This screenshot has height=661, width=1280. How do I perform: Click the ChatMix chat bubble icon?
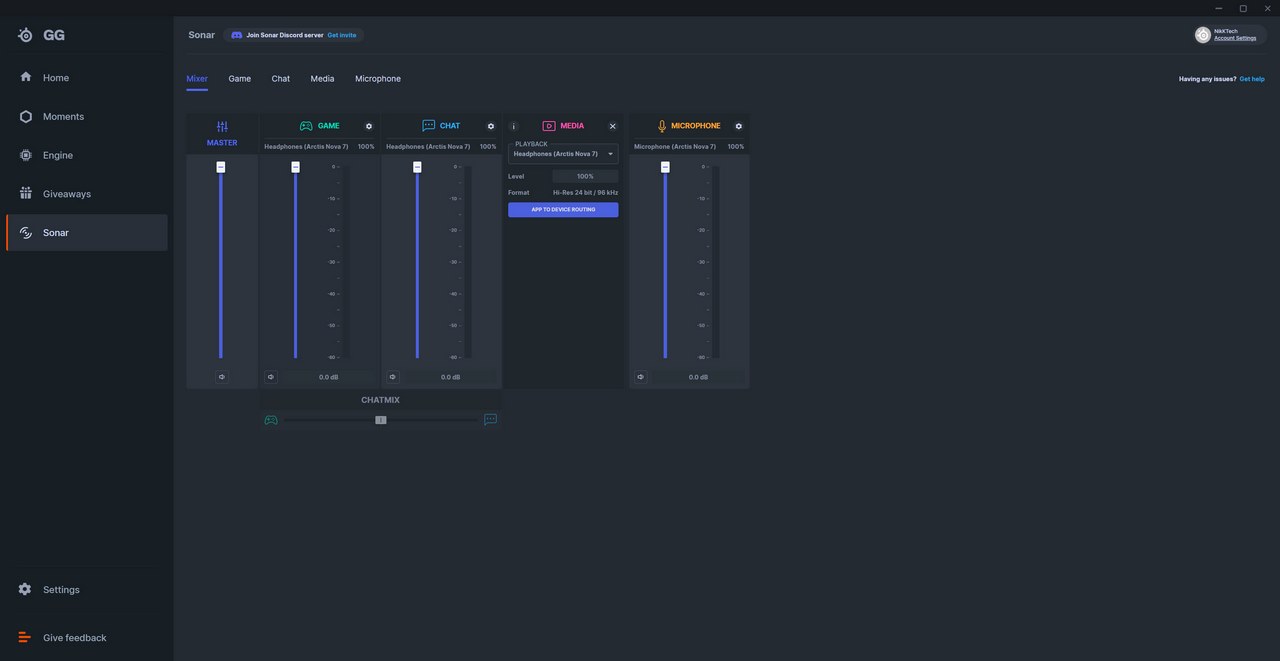490,420
